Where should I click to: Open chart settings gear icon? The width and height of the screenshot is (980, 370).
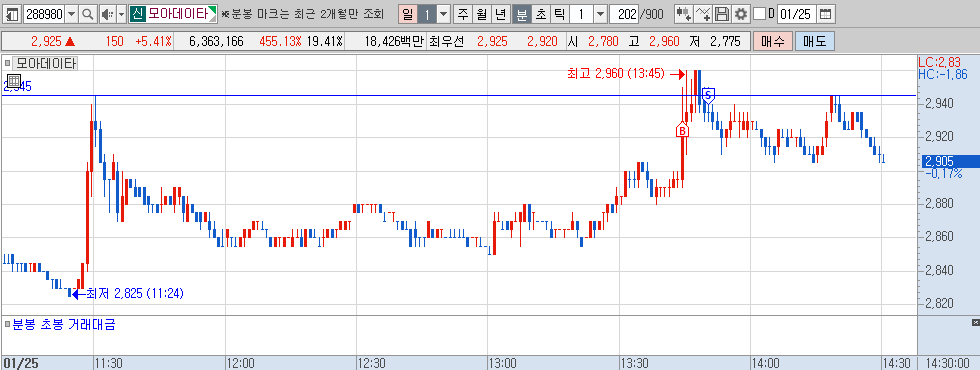(741, 14)
